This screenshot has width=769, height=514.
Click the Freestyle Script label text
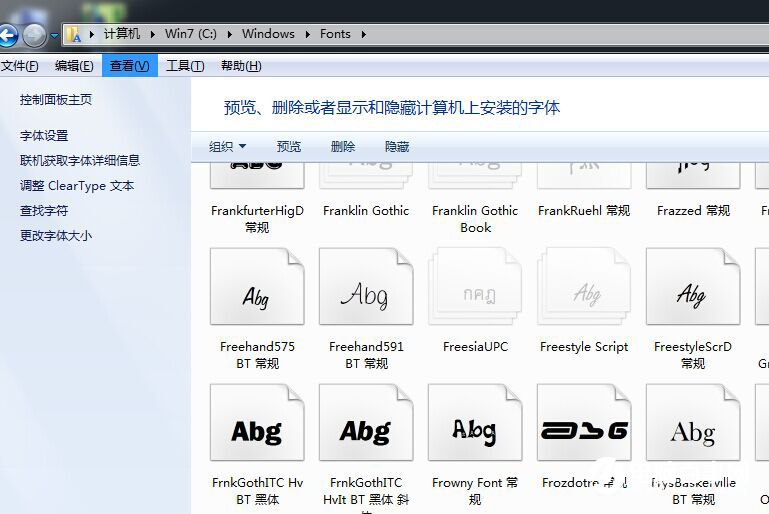[x=584, y=346]
